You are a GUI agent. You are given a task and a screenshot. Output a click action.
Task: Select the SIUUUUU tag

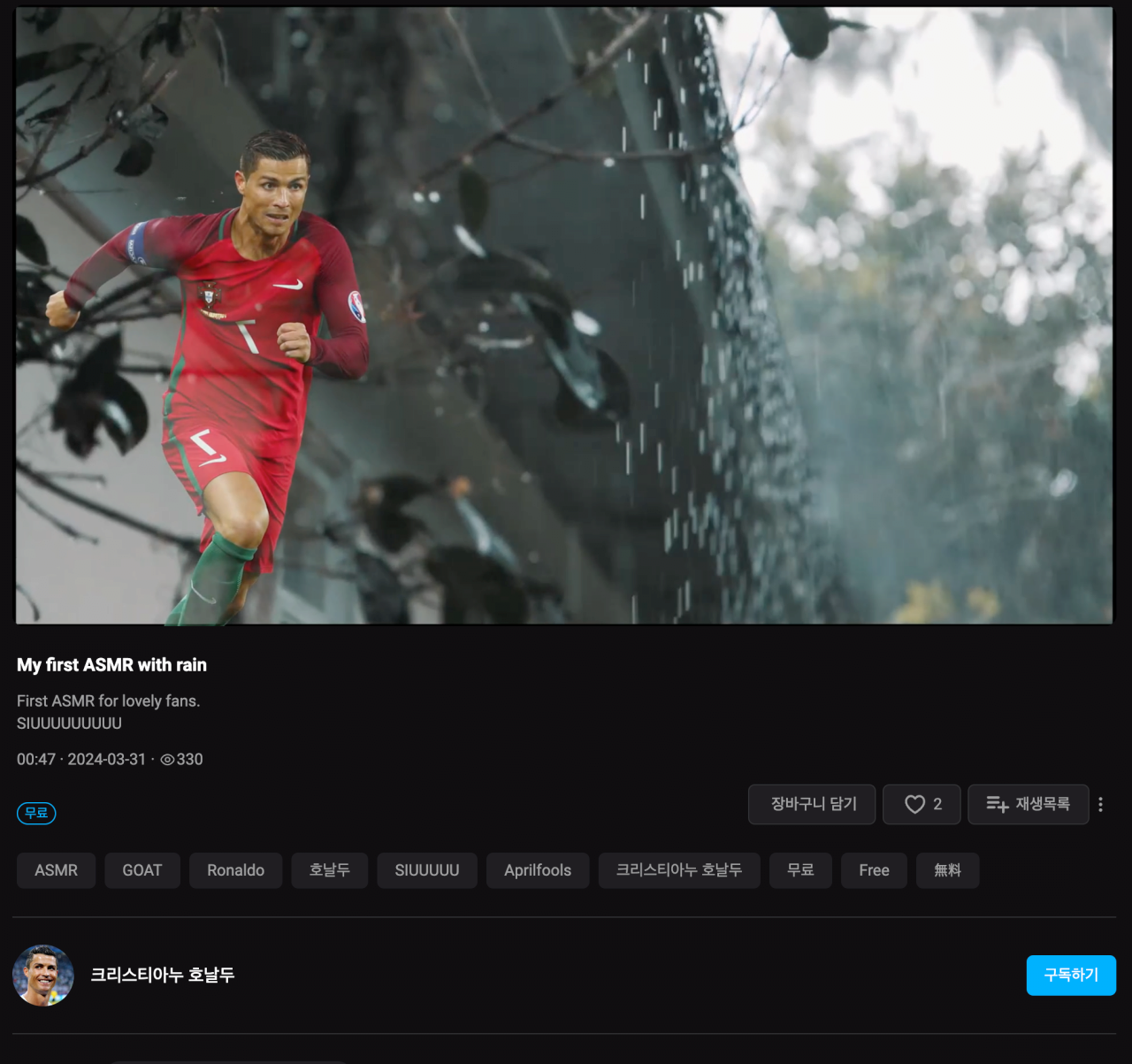click(x=427, y=870)
